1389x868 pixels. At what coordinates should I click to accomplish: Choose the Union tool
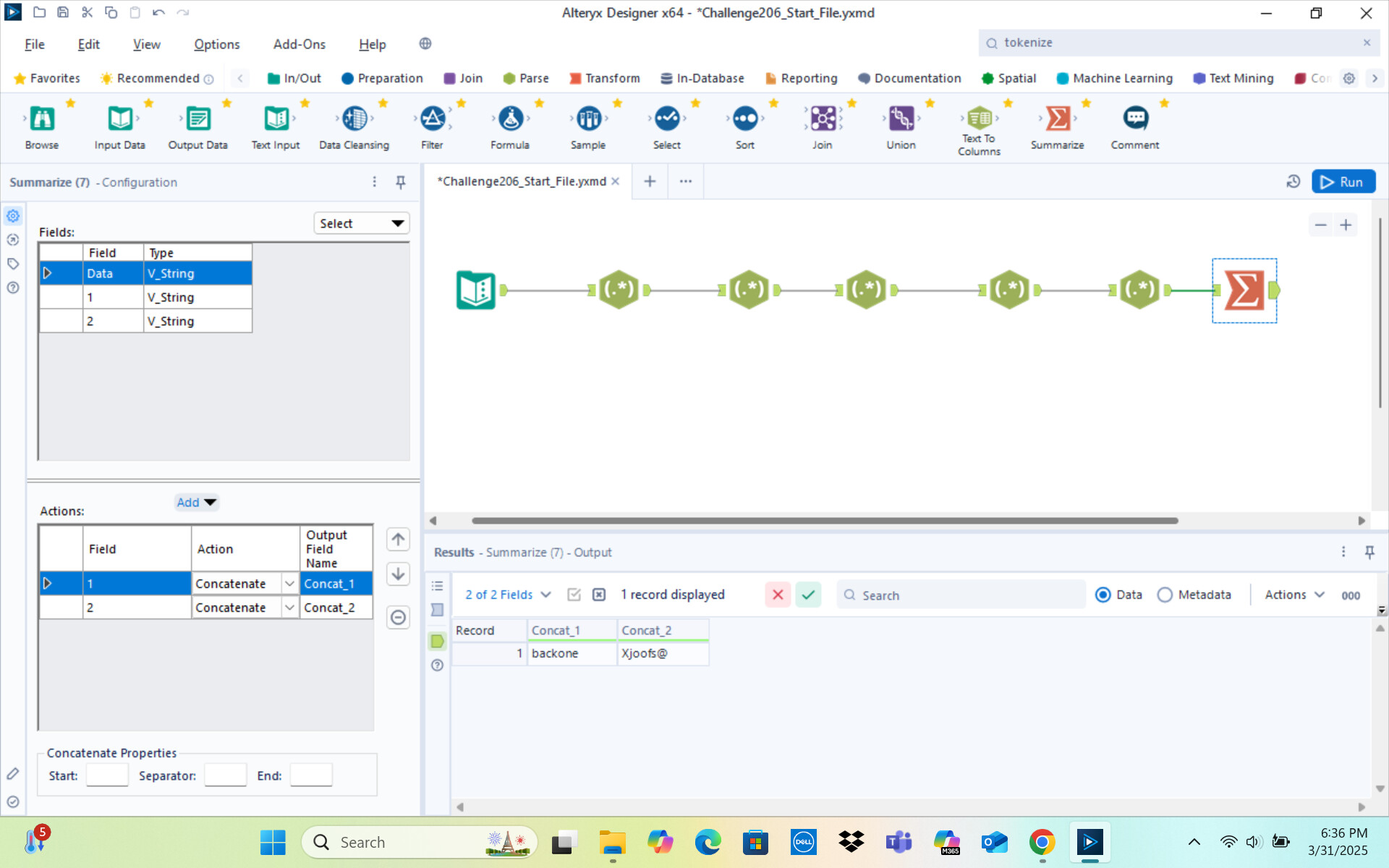(901, 119)
